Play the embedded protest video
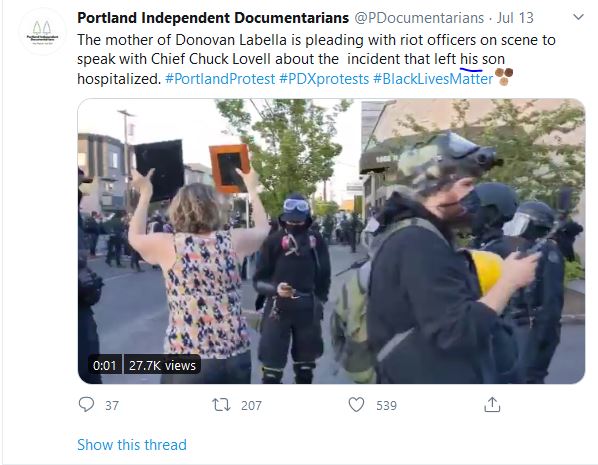 [x=331, y=241]
